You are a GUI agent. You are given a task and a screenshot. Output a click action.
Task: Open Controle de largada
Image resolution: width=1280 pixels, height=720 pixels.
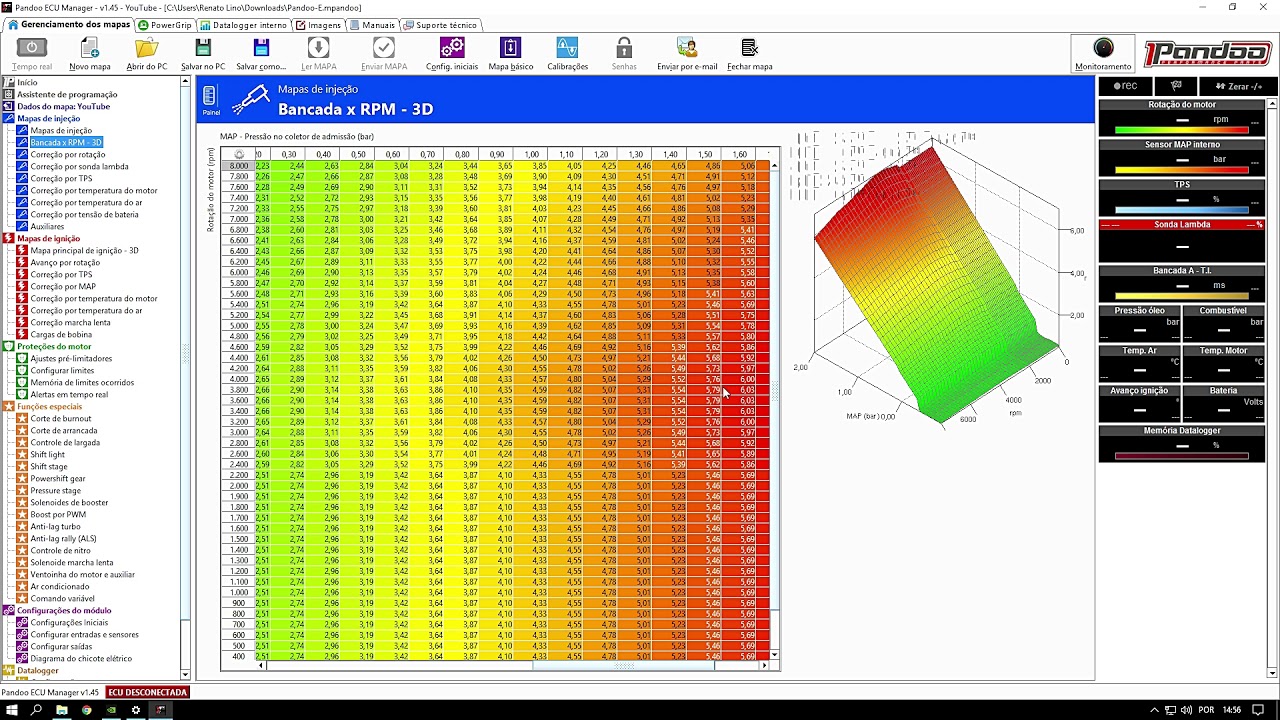[65, 442]
